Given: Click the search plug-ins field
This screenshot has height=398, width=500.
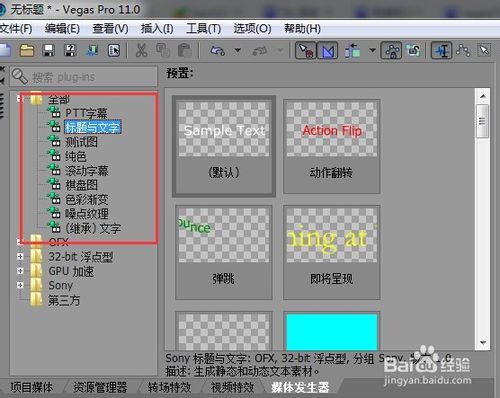Looking at the screenshot, I should tap(83, 77).
